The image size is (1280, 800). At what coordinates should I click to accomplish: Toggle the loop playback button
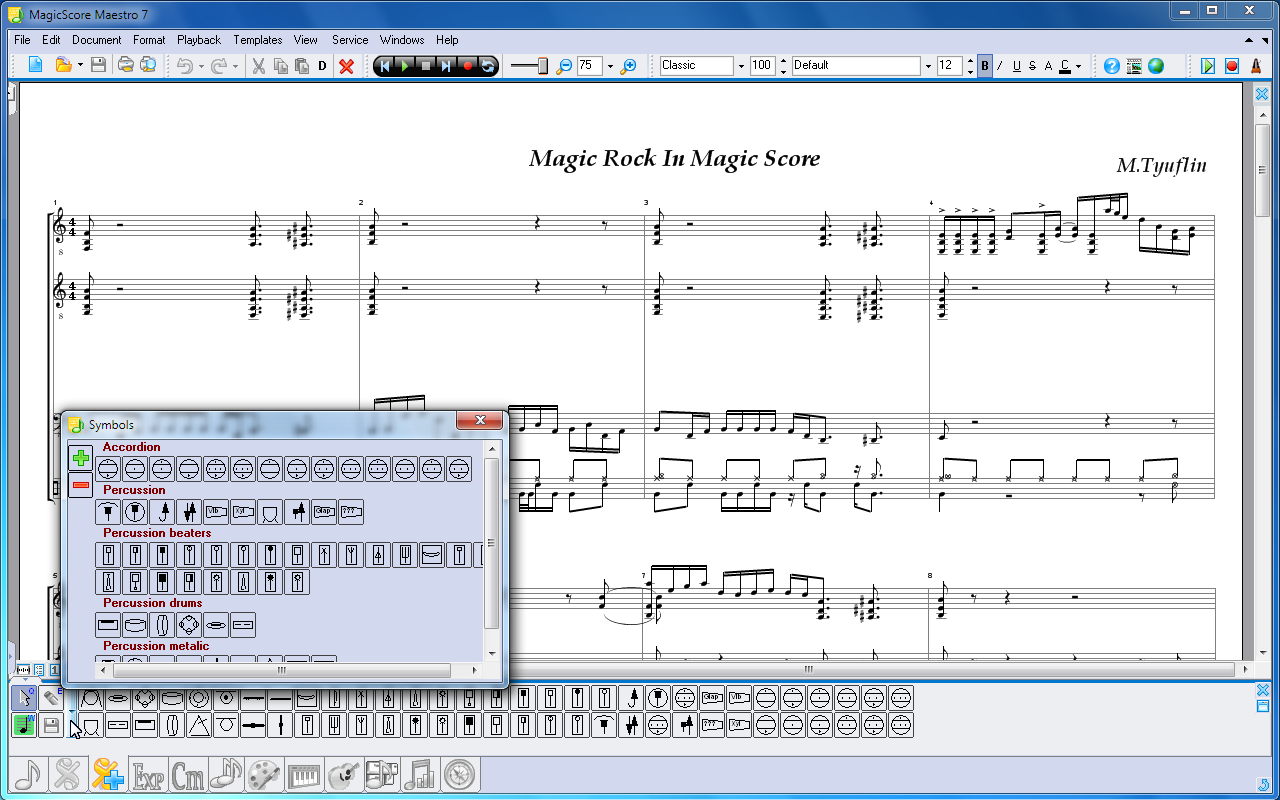(x=488, y=66)
